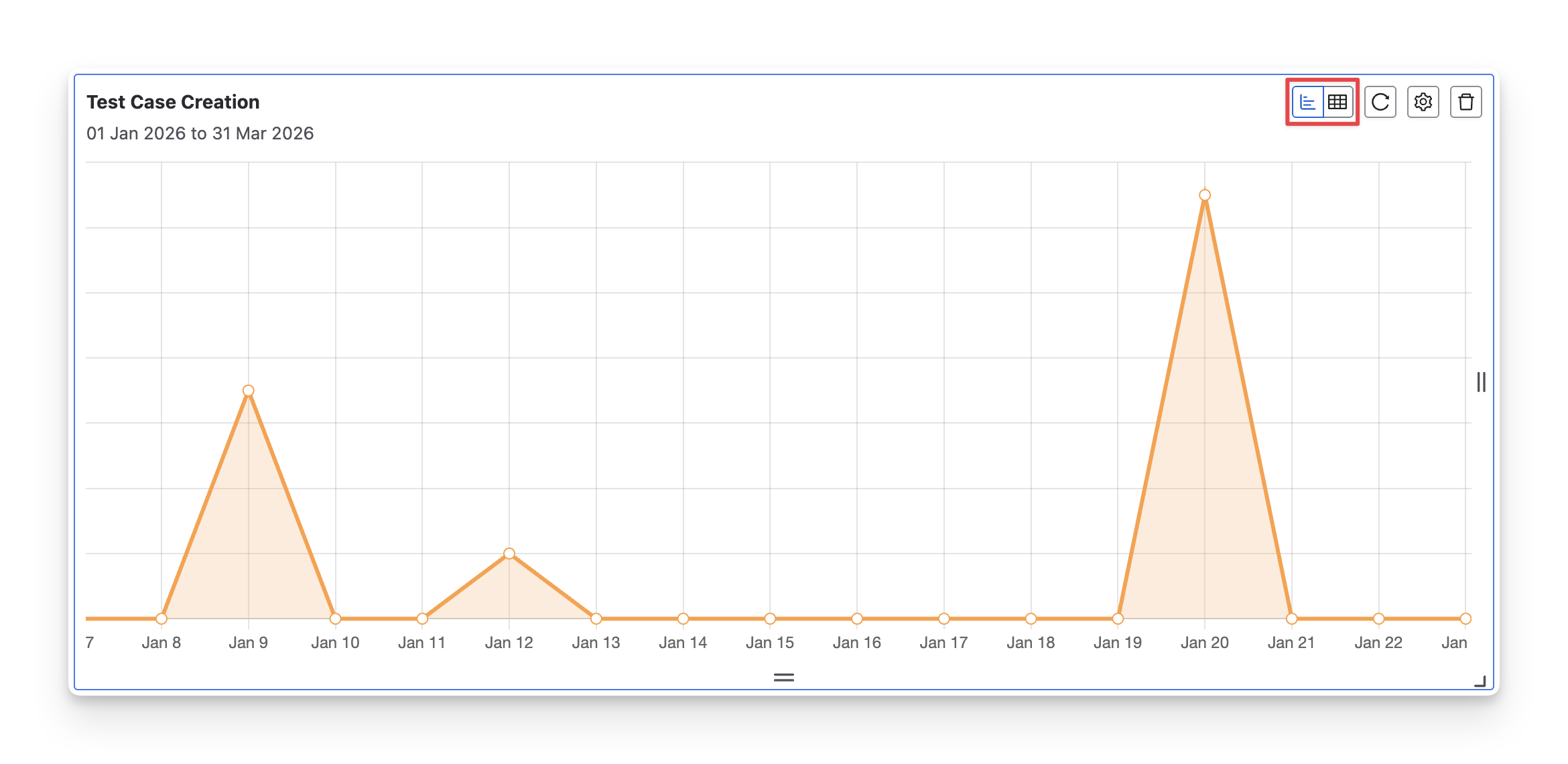Click the Jan 13 data point
The height and width of the screenshot is (764, 1568).
pos(596,619)
